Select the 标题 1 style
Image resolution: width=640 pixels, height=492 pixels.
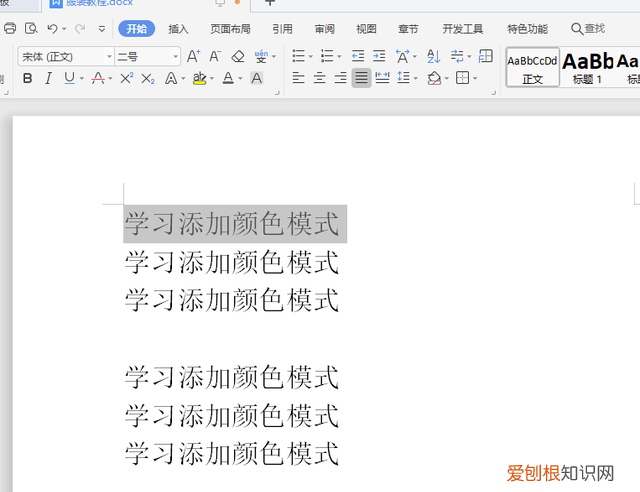click(x=587, y=67)
